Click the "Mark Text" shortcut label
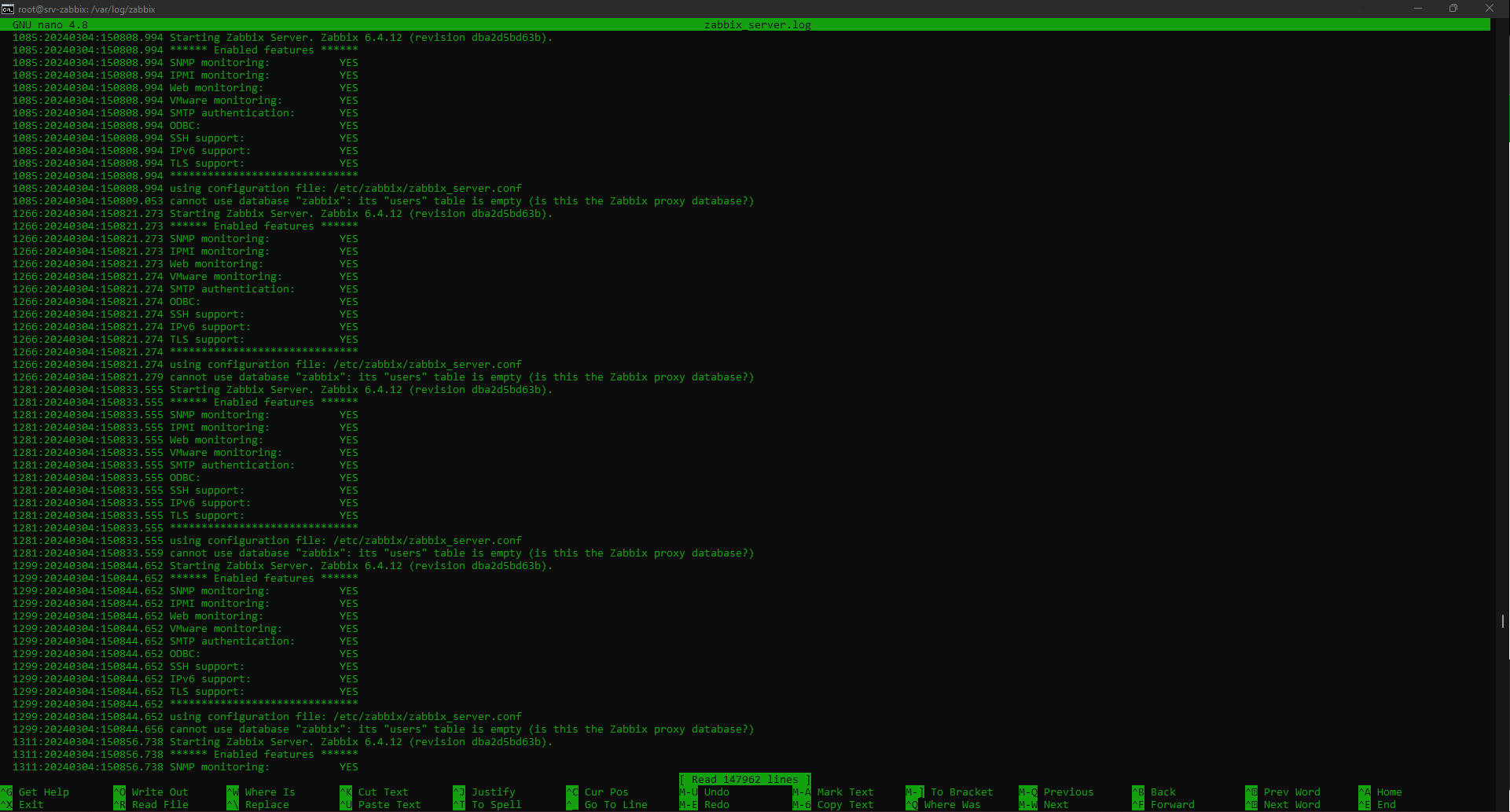Viewport: 1510px width, 812px height. 846,792
